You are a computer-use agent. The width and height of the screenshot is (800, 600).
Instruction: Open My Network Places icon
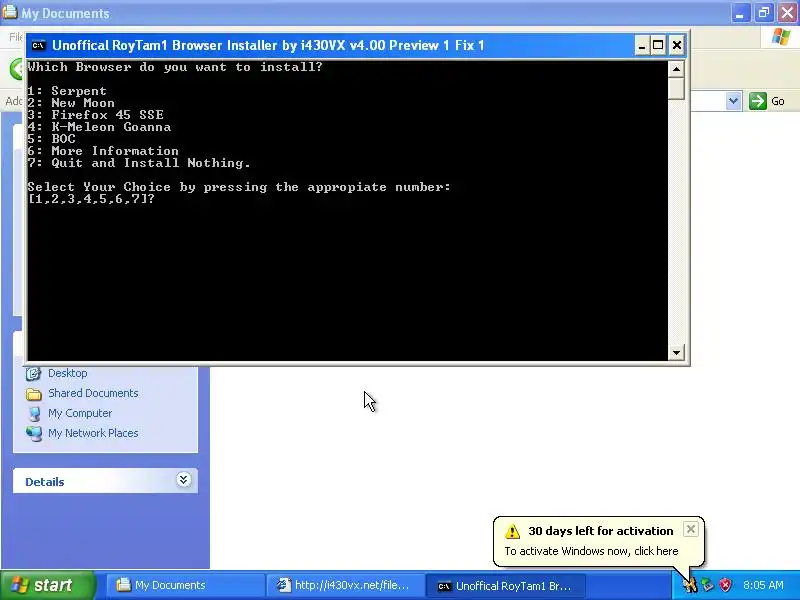[x=34, y=434]
